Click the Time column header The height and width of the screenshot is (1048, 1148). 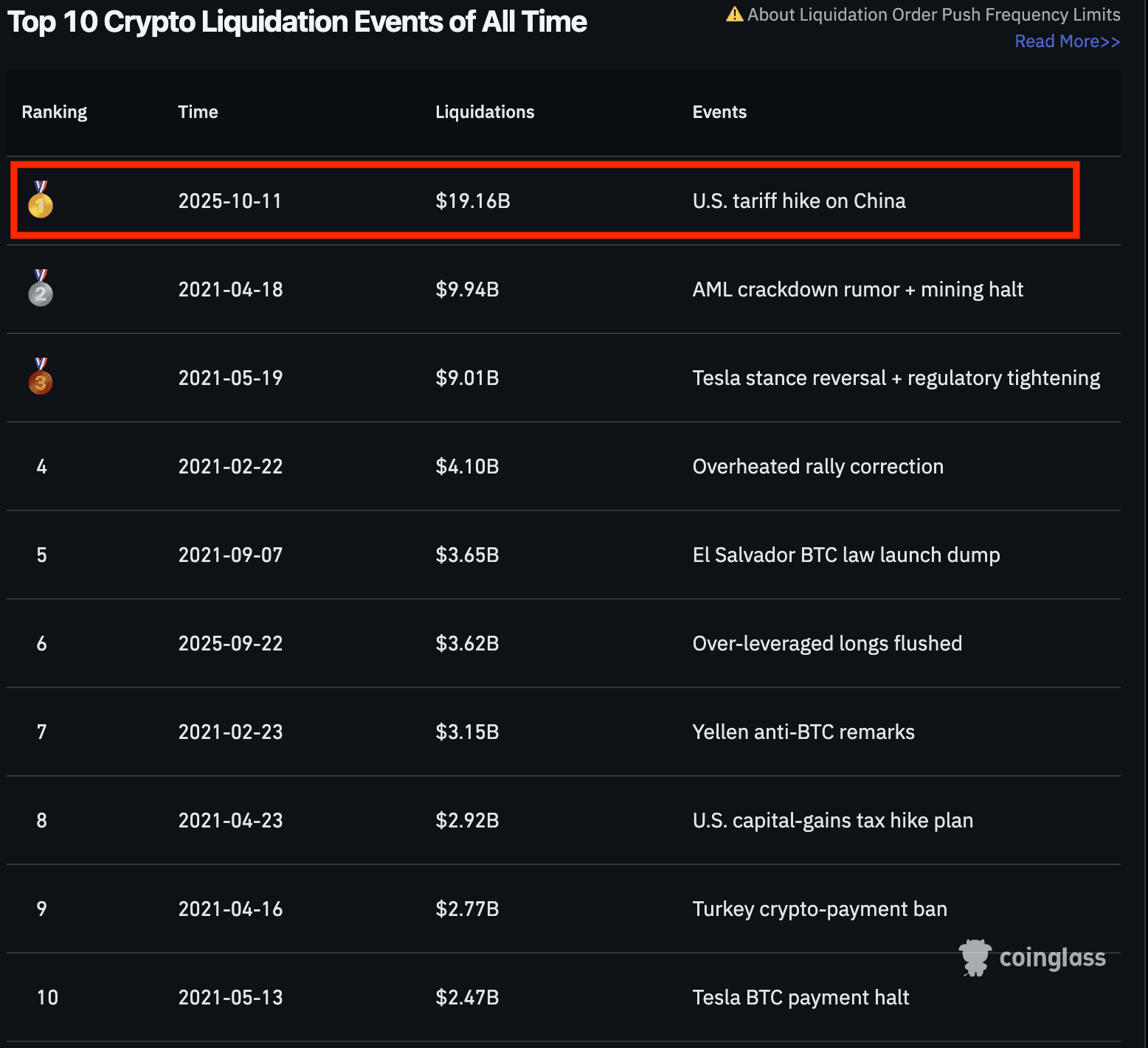pyautogui.click(x=198, y=112)
